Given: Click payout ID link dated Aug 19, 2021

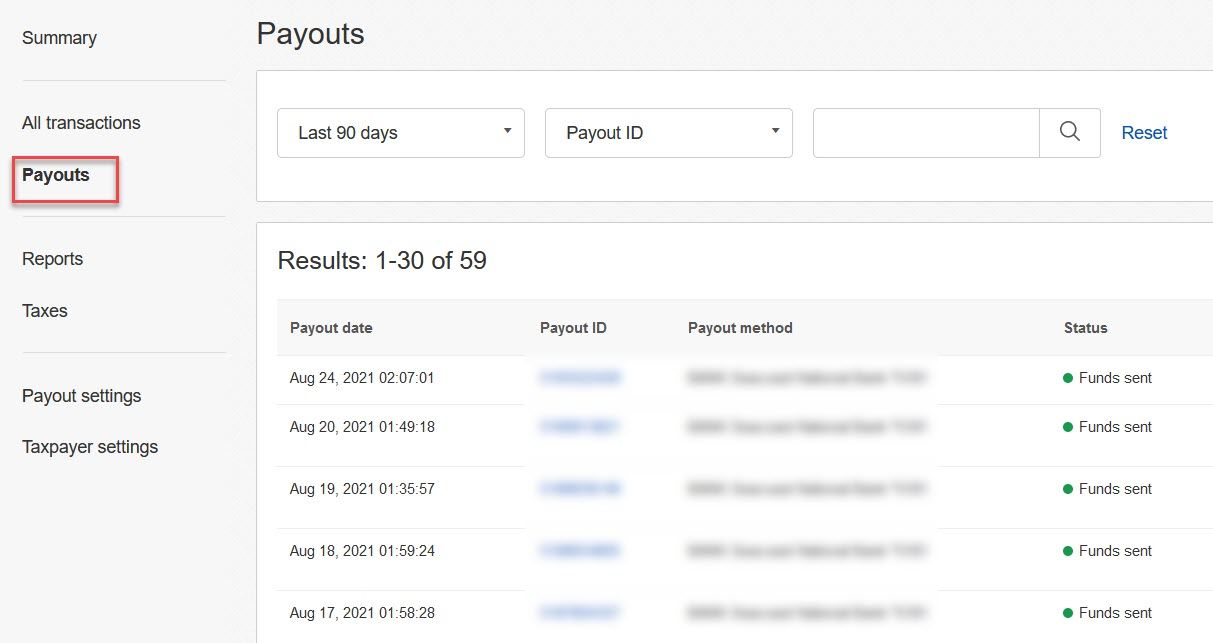Looking at the screenshot, I should (580, 489).
